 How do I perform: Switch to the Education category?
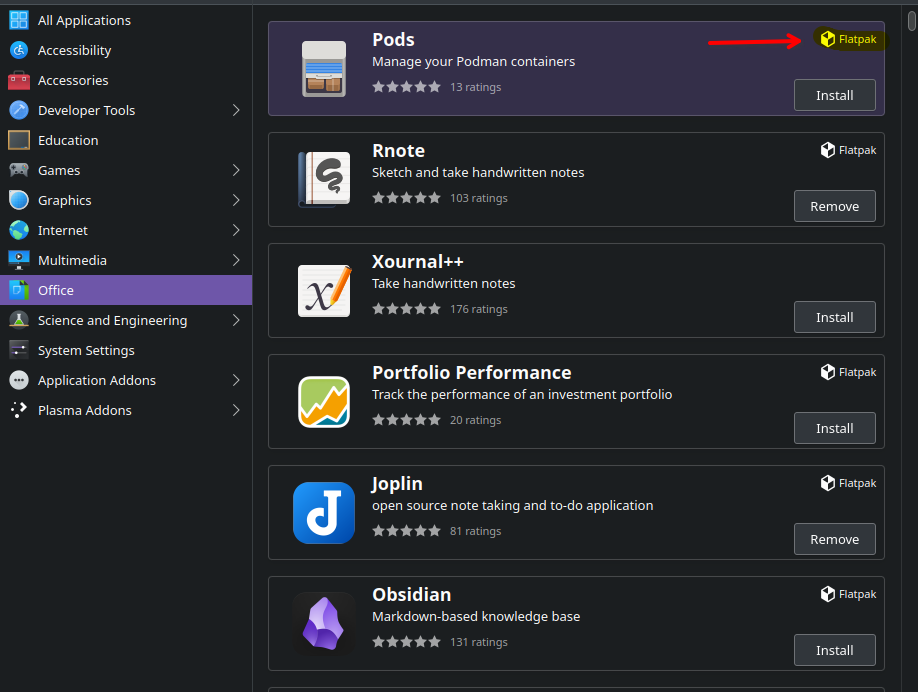[x=126, y=141]
